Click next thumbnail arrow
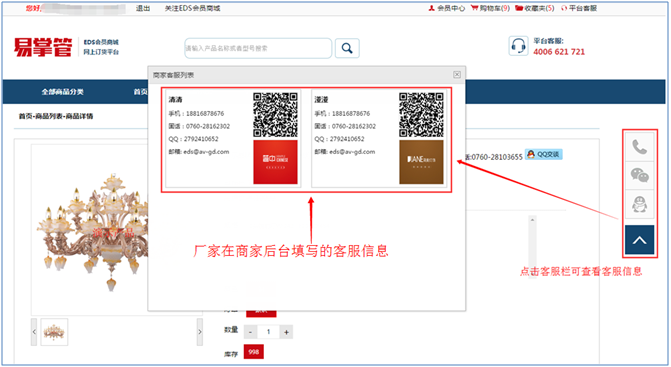This screenshot has height=367, width=671. coord(199,332)
